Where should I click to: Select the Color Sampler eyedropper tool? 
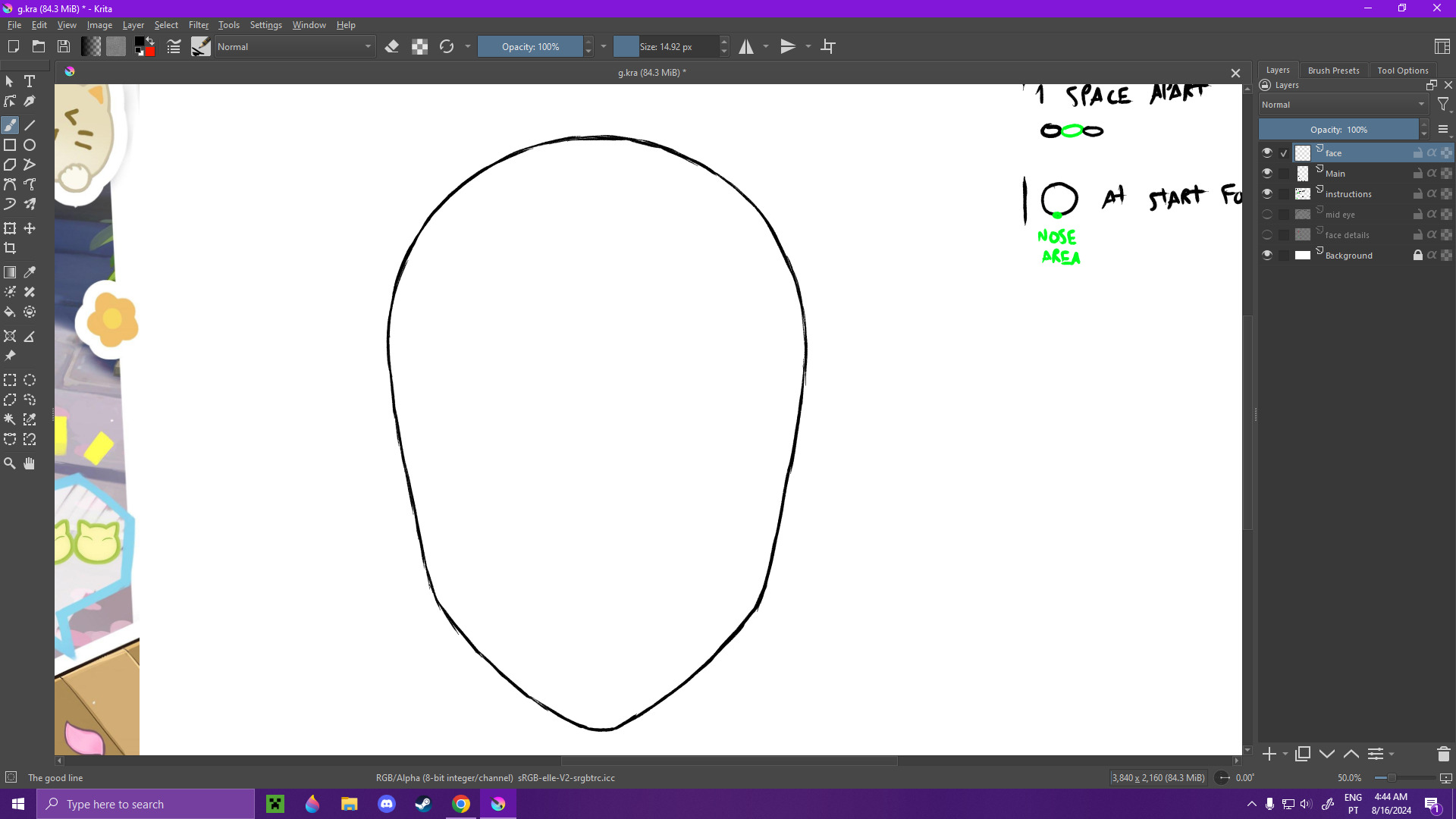[30, 272]
